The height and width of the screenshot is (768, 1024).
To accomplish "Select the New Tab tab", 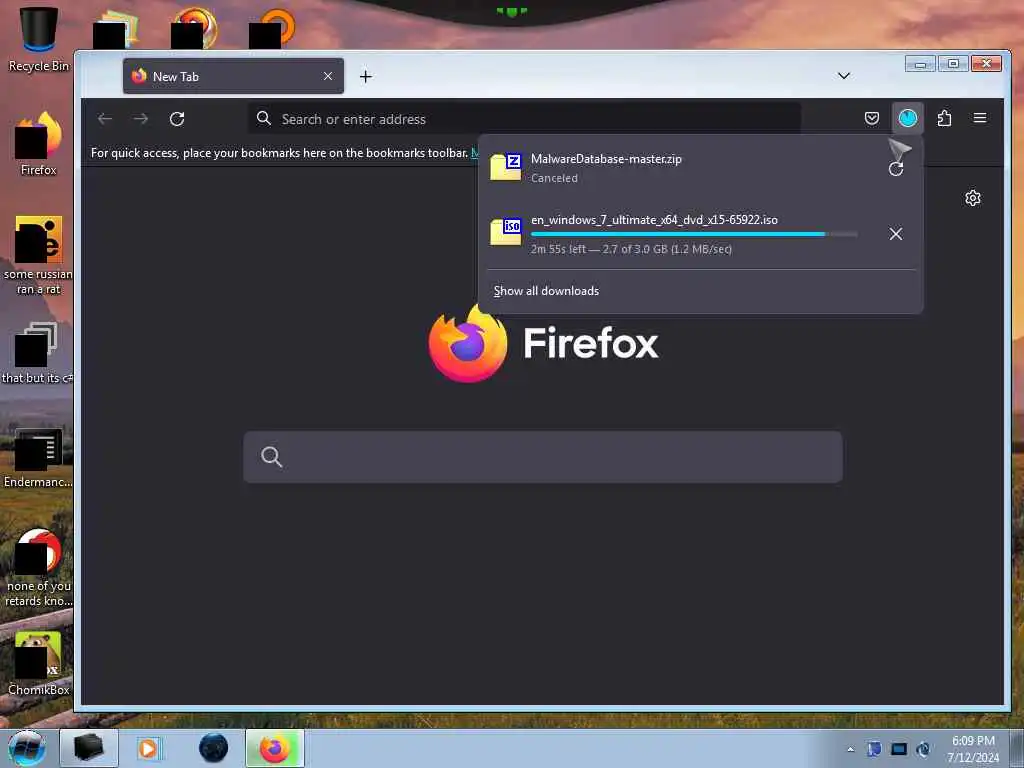I will pos(233,76).
